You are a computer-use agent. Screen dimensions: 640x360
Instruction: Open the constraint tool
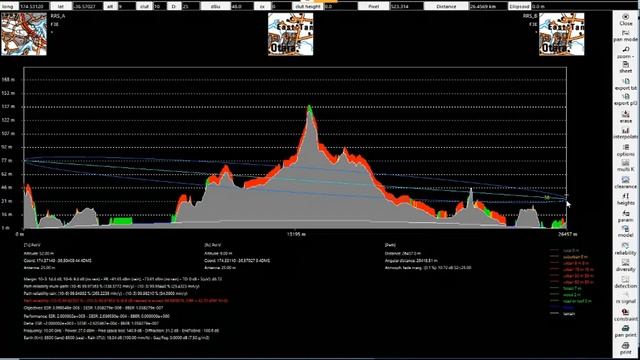point(625,315)
